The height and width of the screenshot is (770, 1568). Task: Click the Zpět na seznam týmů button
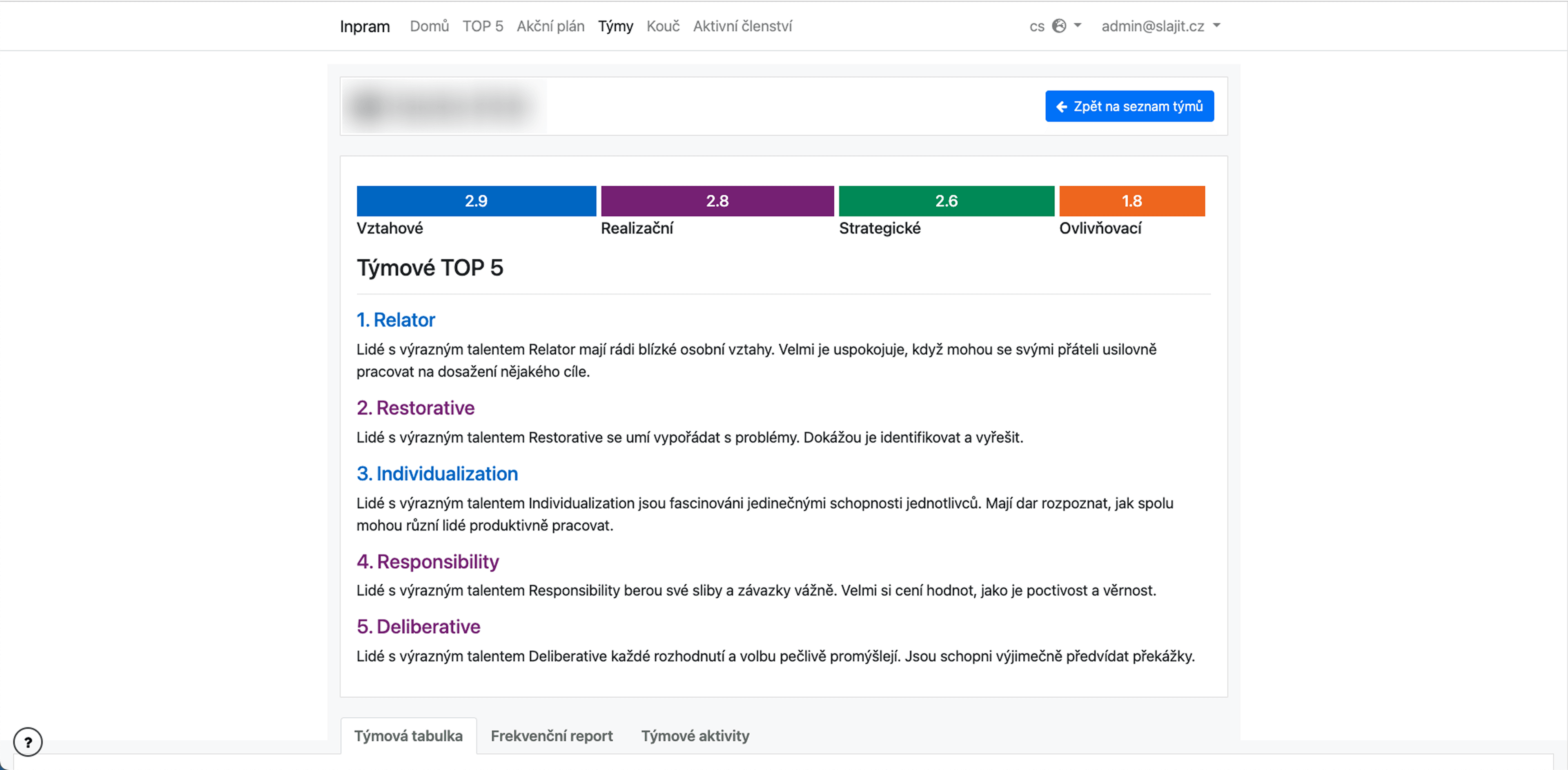(1129, 107)
